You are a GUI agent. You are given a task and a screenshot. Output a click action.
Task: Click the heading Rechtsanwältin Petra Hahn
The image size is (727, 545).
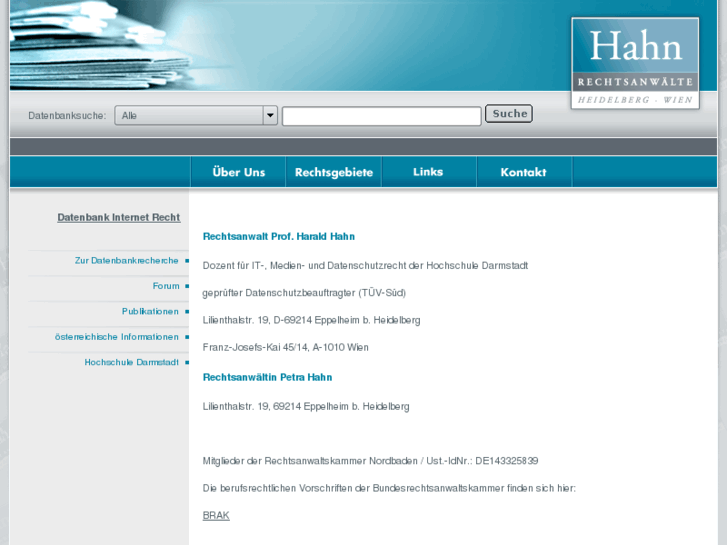(268, 377)
